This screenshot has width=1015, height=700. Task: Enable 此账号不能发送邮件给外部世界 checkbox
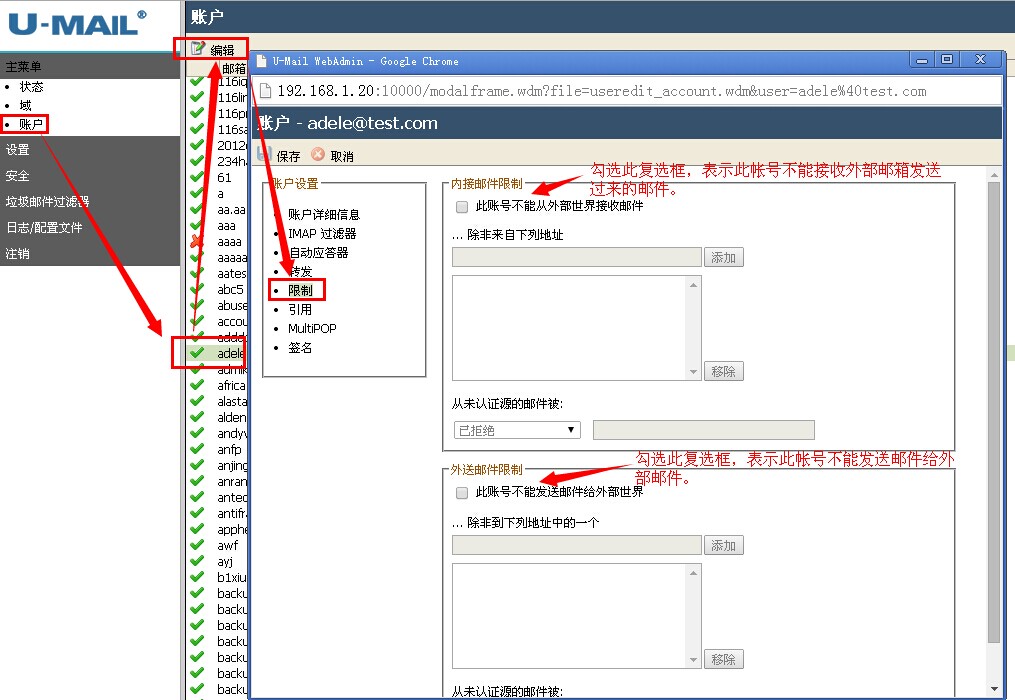[x=462, y=493]
